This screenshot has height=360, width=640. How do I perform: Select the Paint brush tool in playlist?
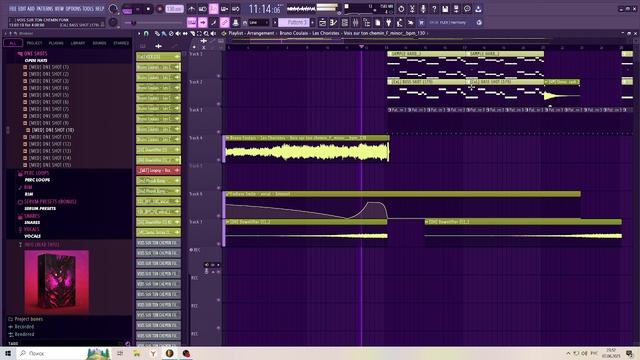coord(164,33)
